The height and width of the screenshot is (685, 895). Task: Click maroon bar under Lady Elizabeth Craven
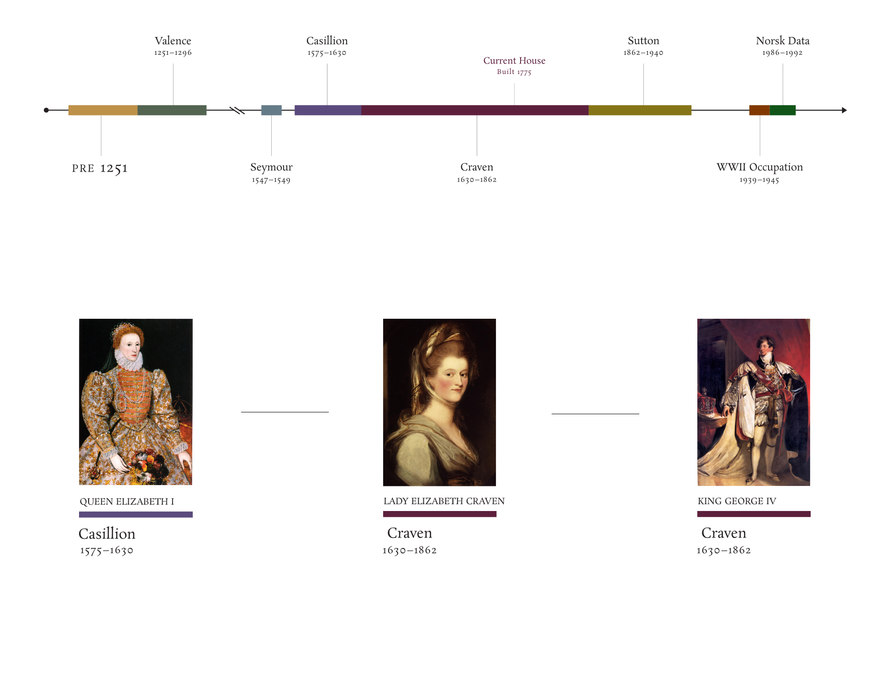point(440,514)
